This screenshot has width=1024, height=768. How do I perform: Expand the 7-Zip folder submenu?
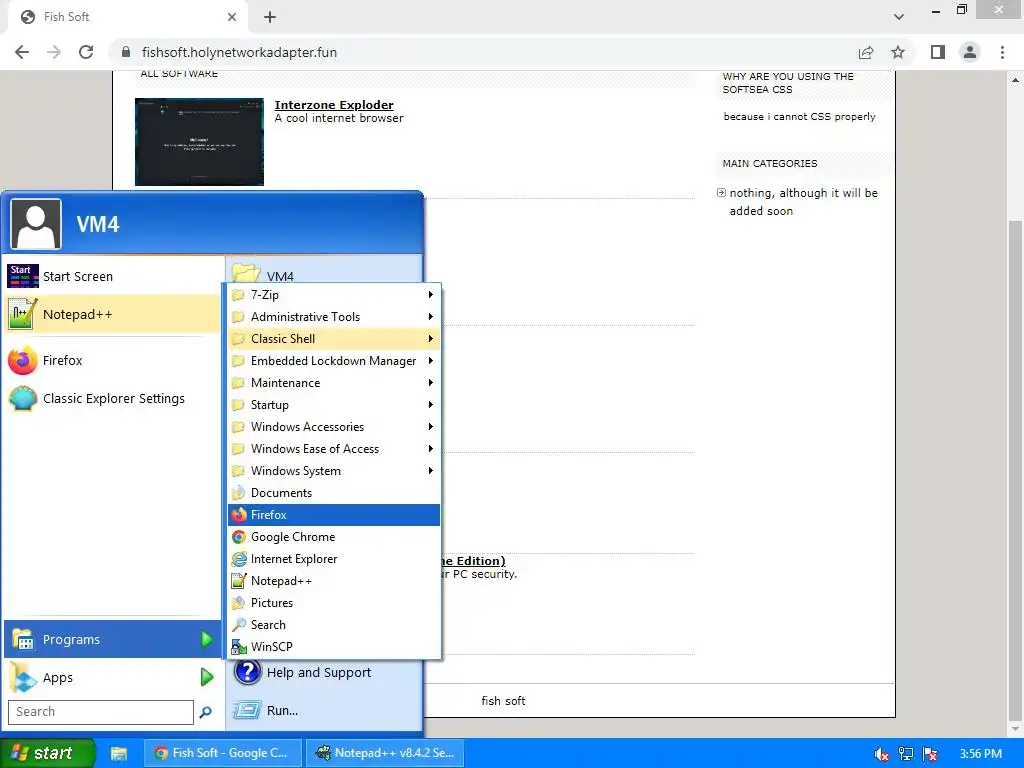click(x=334, y=295)
